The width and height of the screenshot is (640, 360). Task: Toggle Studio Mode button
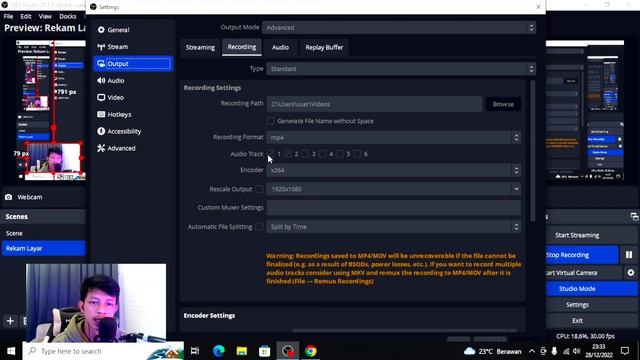[x=592, y=289]
